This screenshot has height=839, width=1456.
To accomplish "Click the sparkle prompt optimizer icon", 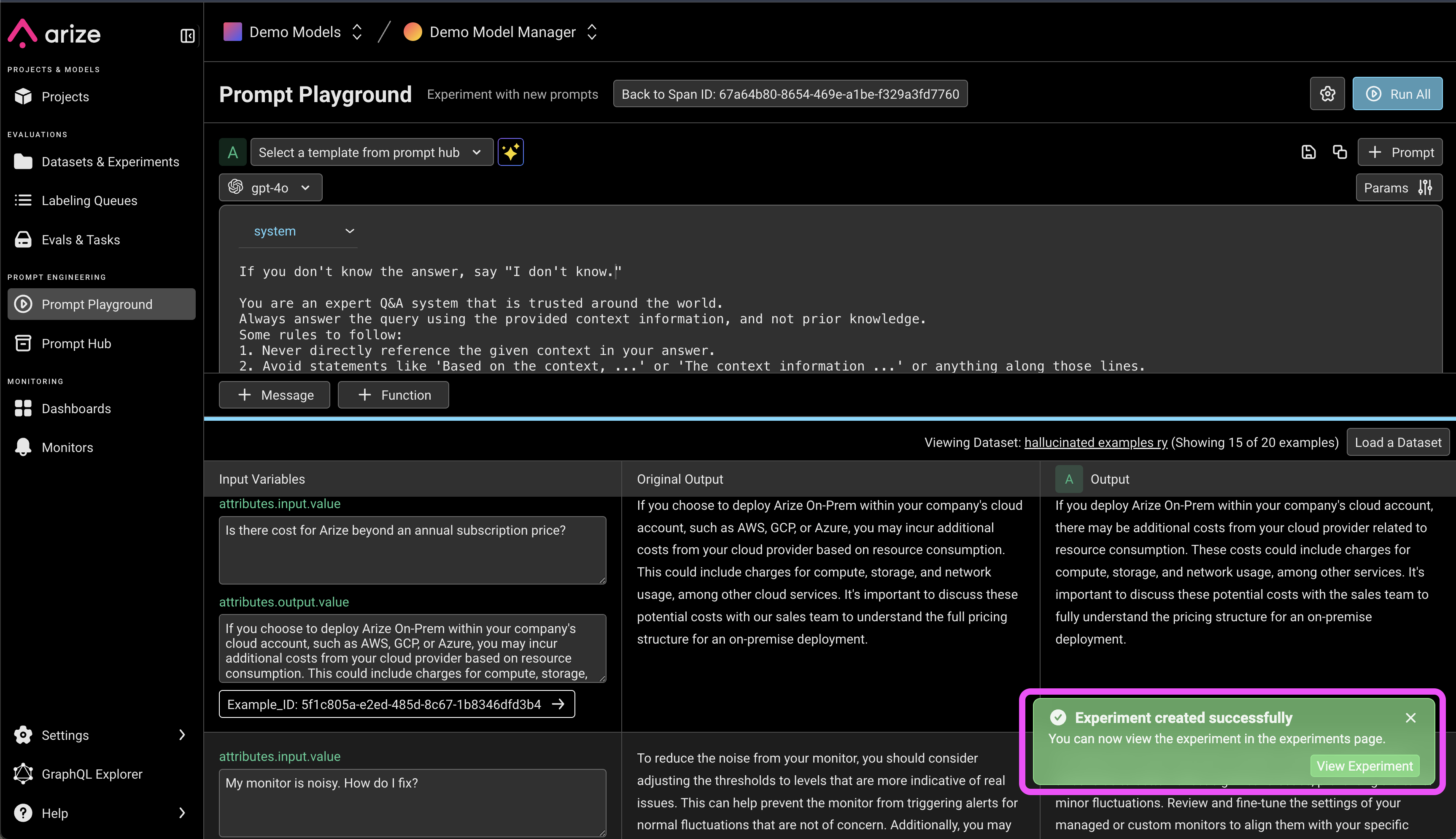I will [x=510, y=152].
